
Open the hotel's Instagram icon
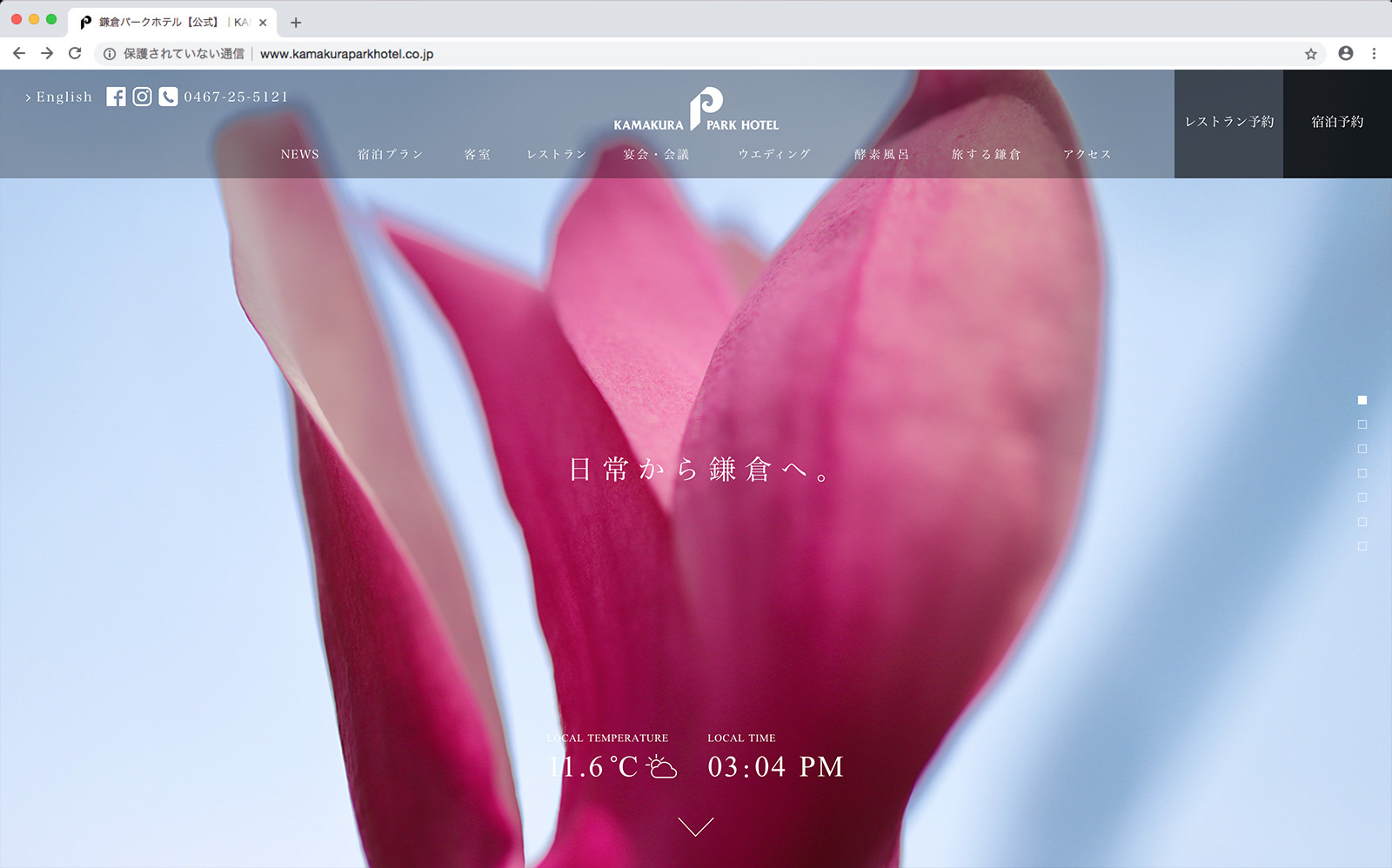[x=142, y=97]
